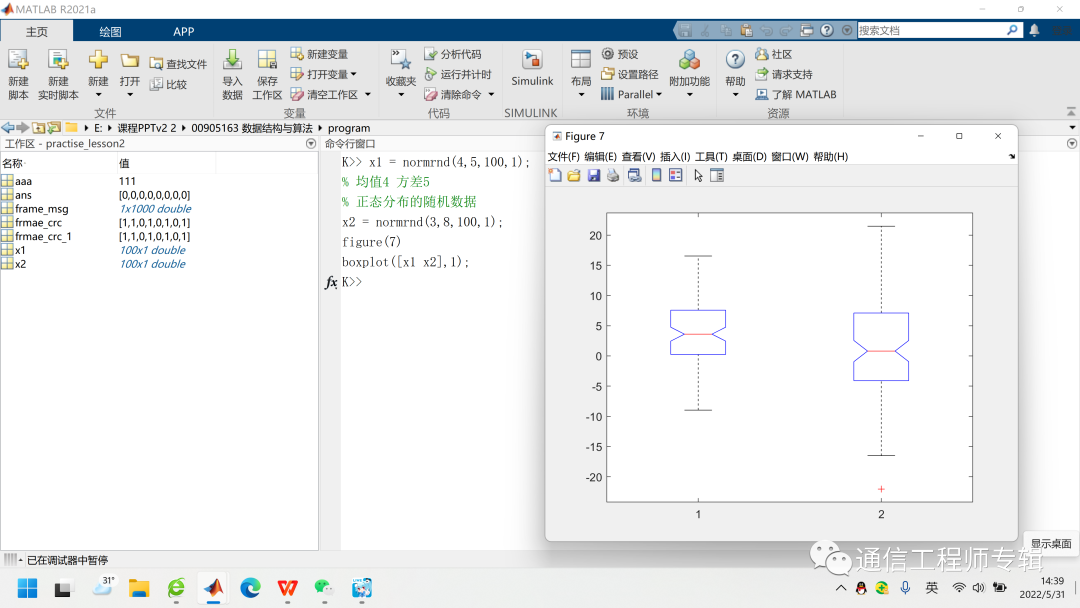Image resolution: width=1080 pixels, height=608 pixels.
Task: Switch to the APP tab
Action: (183, 32)
